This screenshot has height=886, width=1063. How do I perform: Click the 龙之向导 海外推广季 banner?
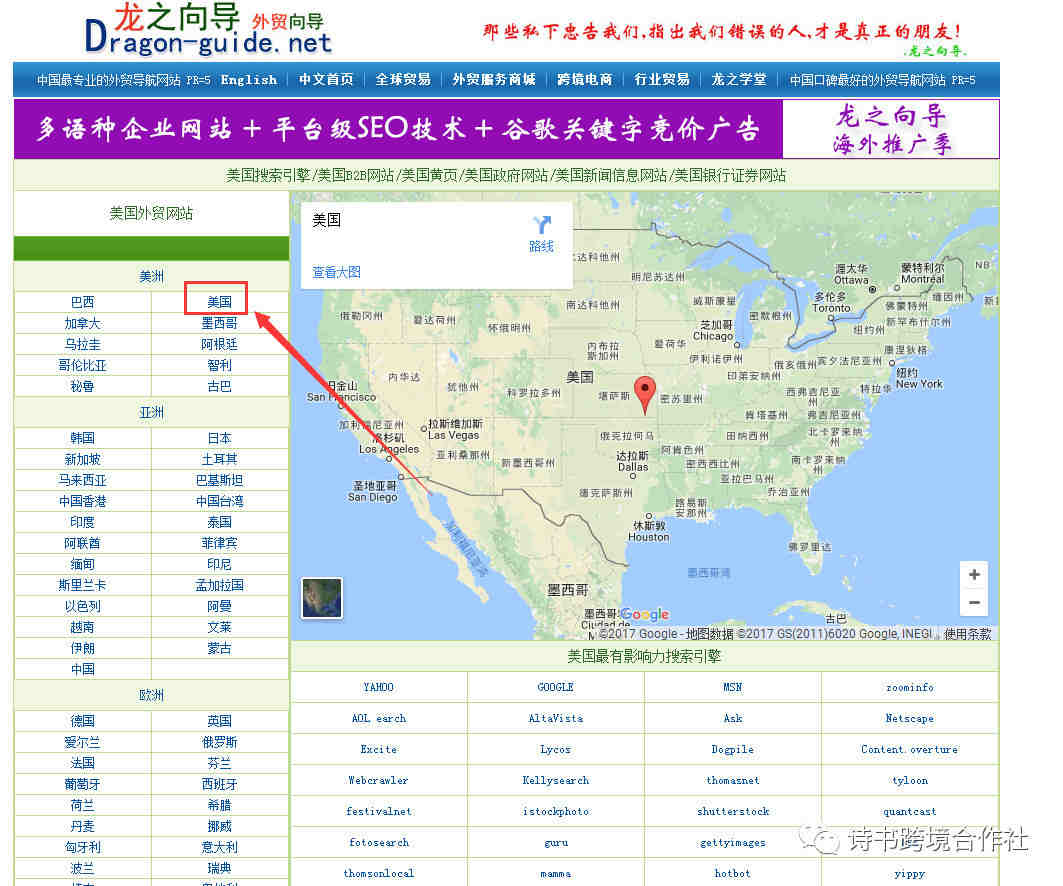[x=891, y=129]
